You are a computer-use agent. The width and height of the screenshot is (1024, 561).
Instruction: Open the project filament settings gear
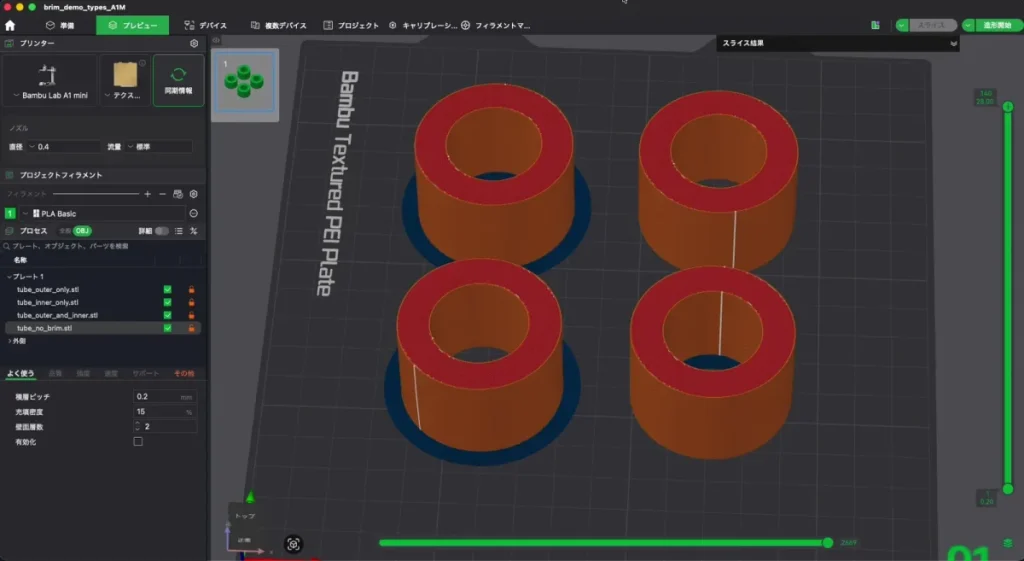pos(193,194)
